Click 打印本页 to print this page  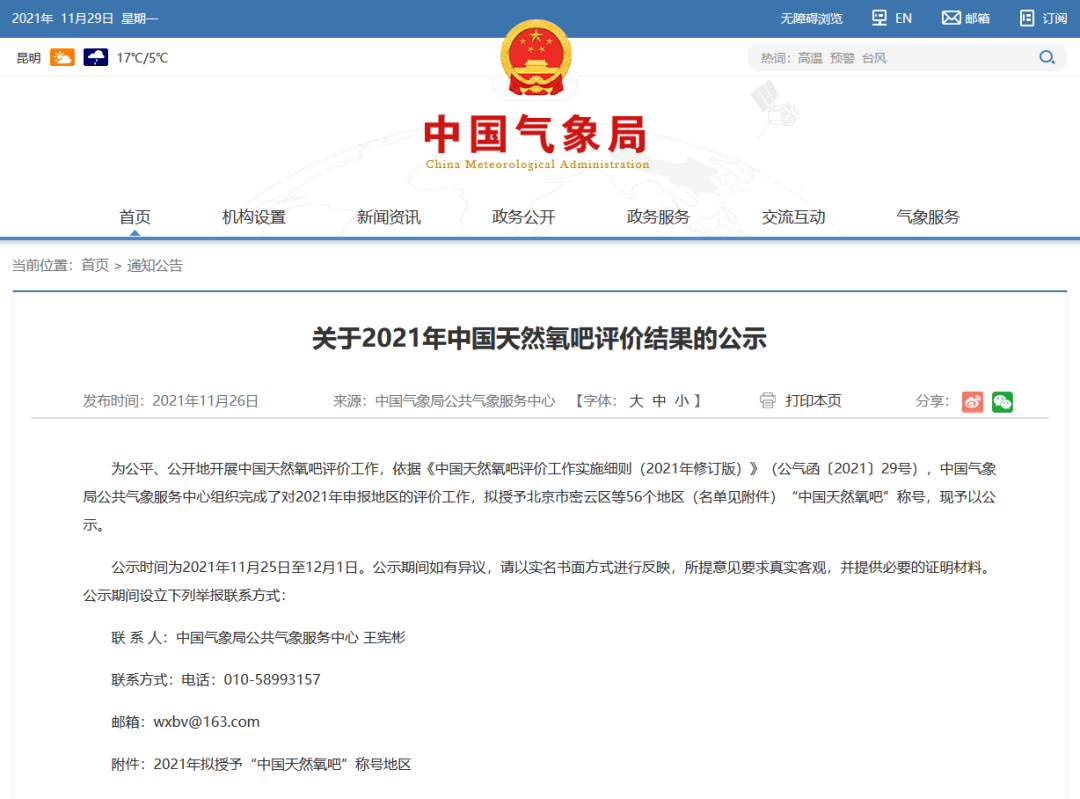(812, 401)
